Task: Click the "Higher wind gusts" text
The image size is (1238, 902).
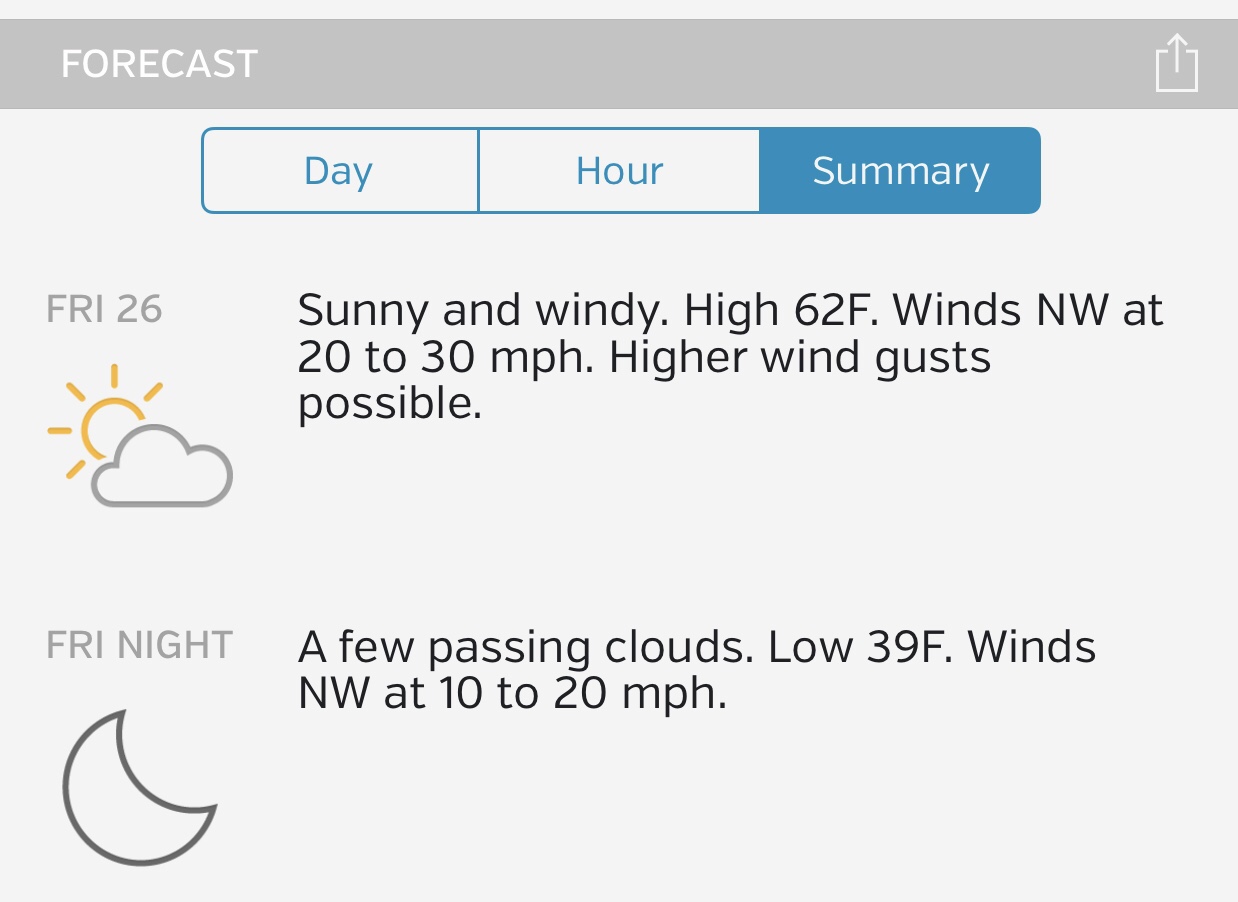Action: [x=800, y=358]
